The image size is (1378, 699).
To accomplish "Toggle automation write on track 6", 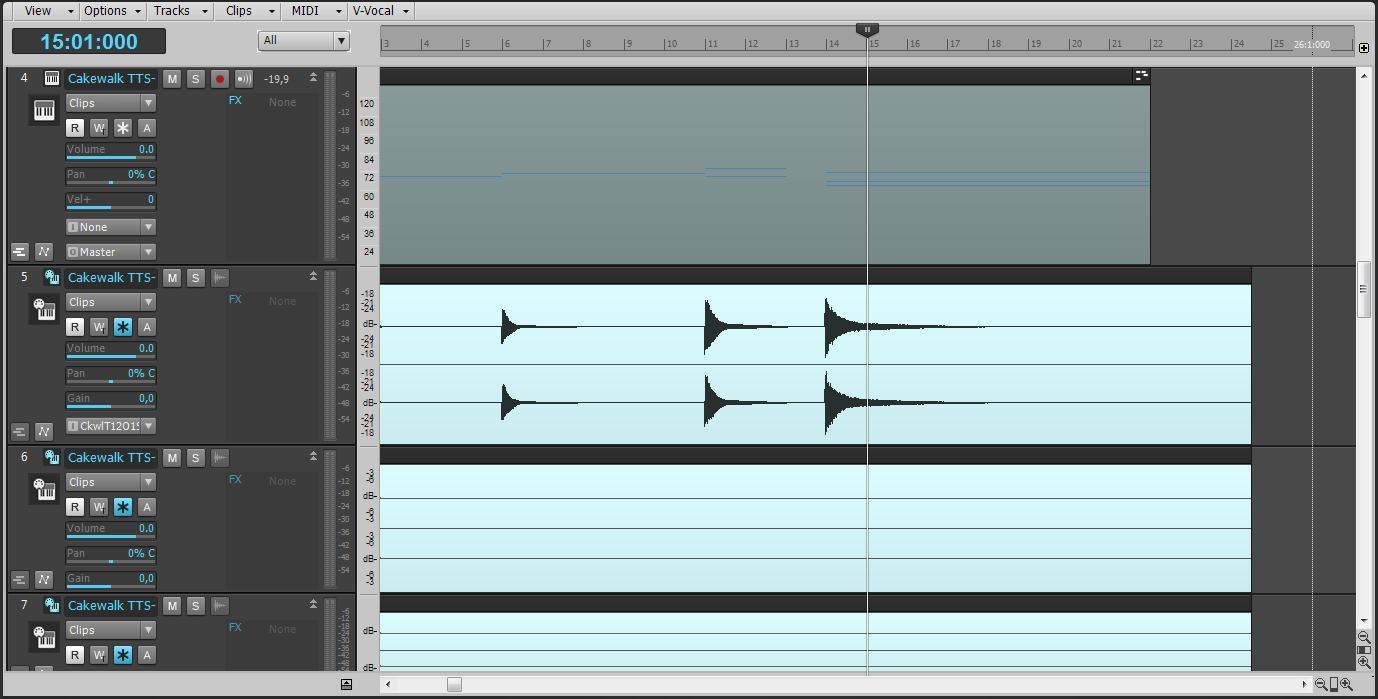I will coord(99,507).
